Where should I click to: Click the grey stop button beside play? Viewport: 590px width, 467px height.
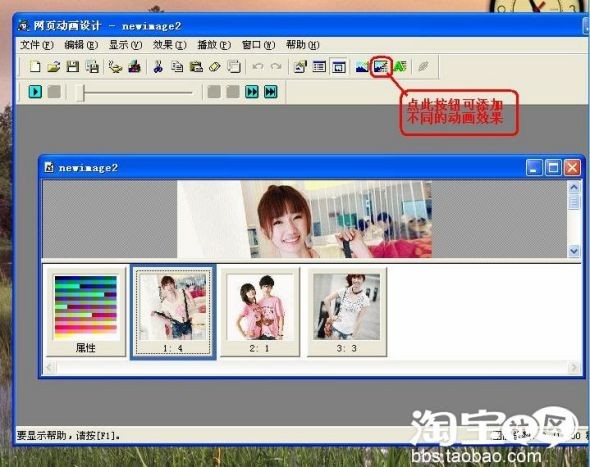(x=55, y=92)
